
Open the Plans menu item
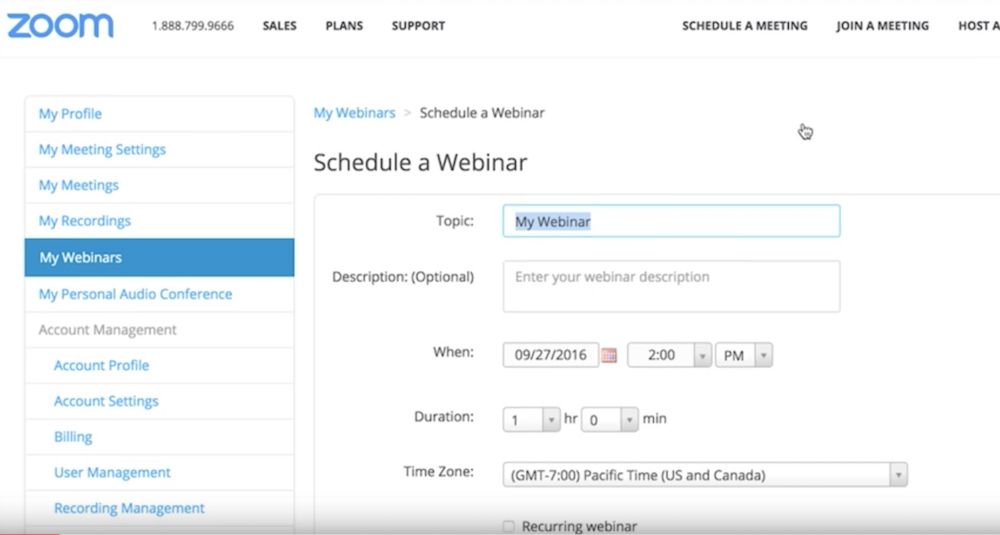(x=344, y=26)
